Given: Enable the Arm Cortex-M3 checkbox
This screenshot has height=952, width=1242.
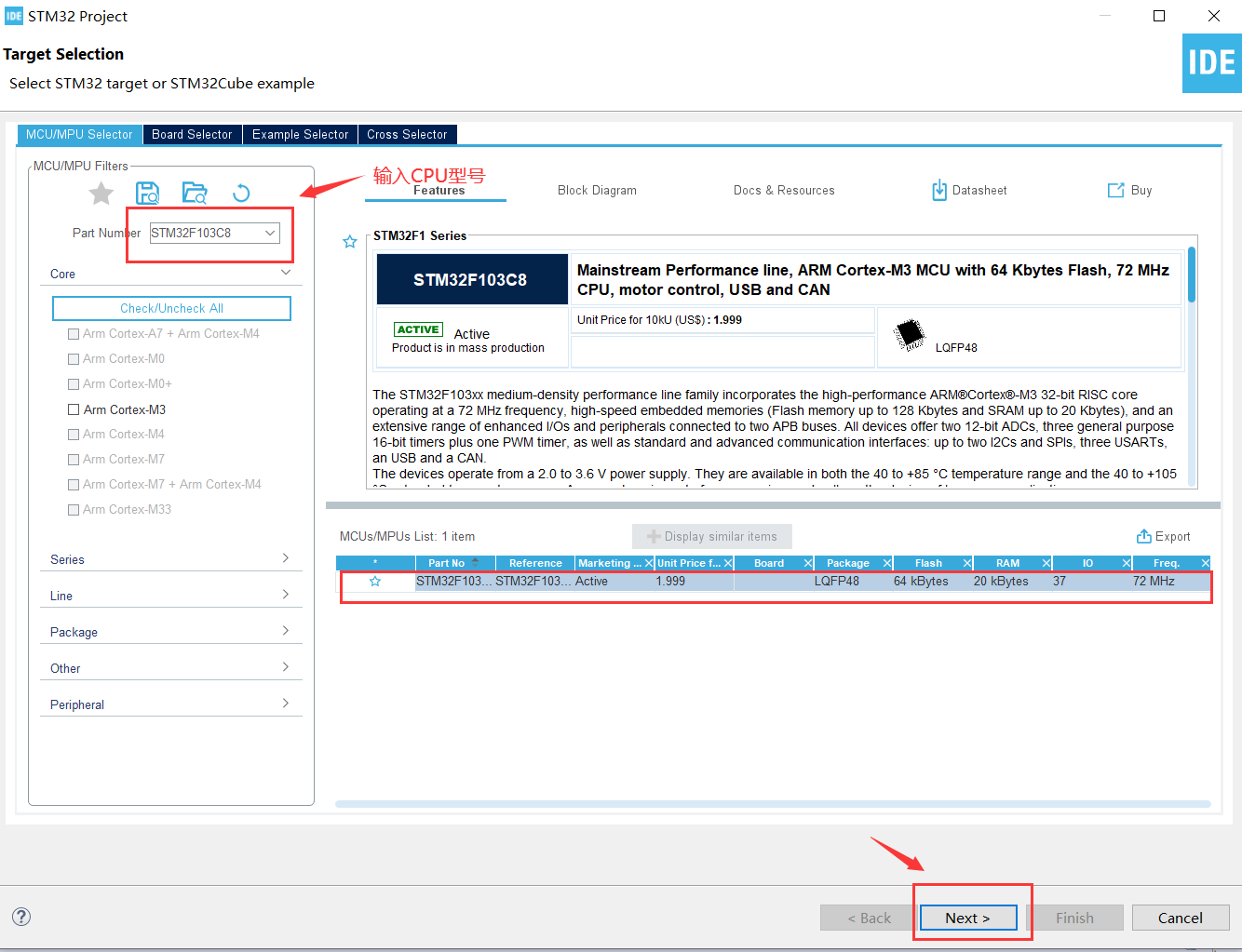Looking at the screenshot, I should (74, 409).
